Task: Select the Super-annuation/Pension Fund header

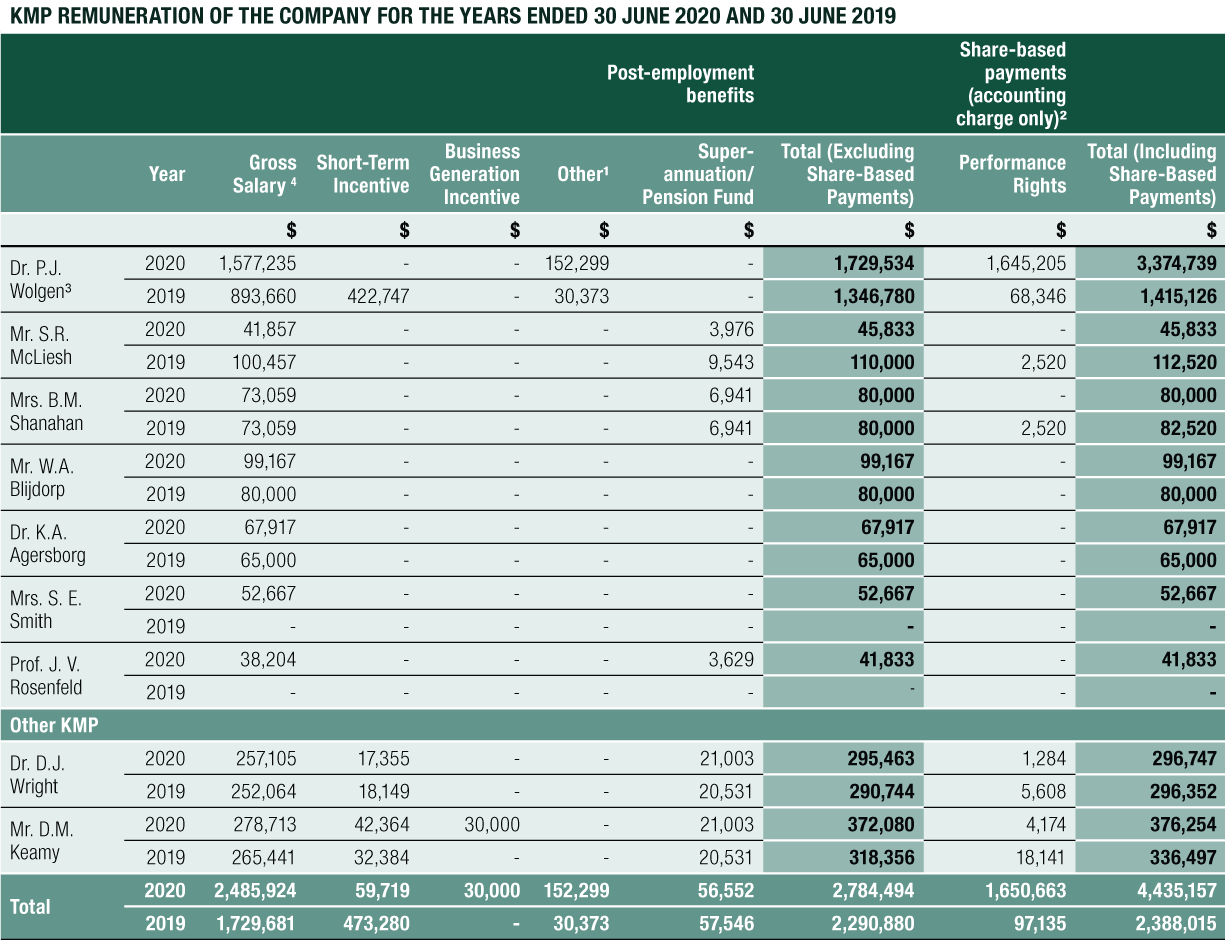Action: [x=698, y=174]
